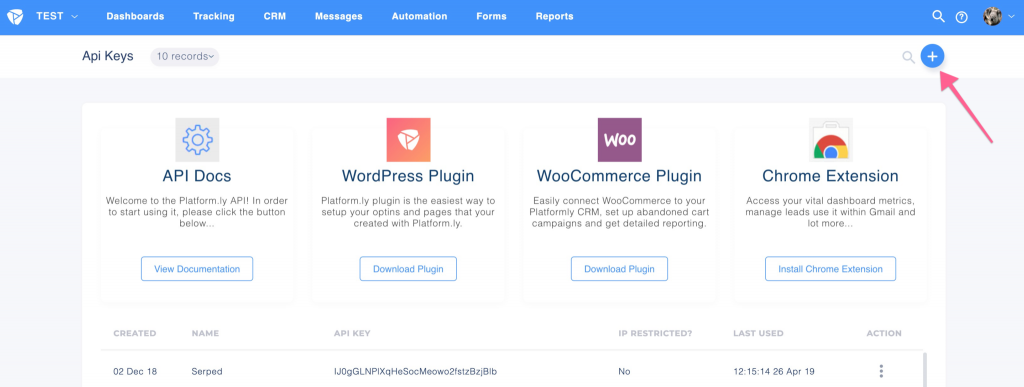This screenshot has height=387, width=1024.
Task: Click the gray search icon beside plus button
Action: (x=908, y=57)
